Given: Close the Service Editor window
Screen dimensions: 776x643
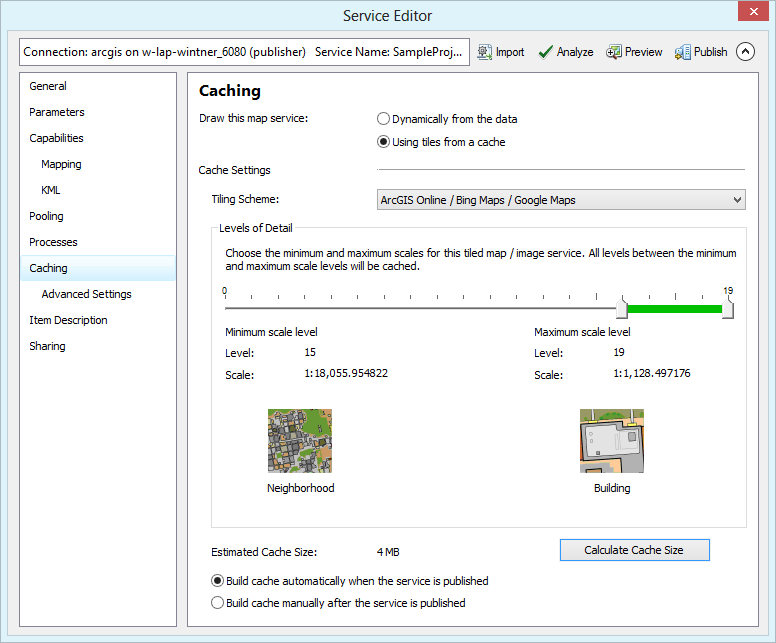Looking at the screenshot, I should pos(752,13).
